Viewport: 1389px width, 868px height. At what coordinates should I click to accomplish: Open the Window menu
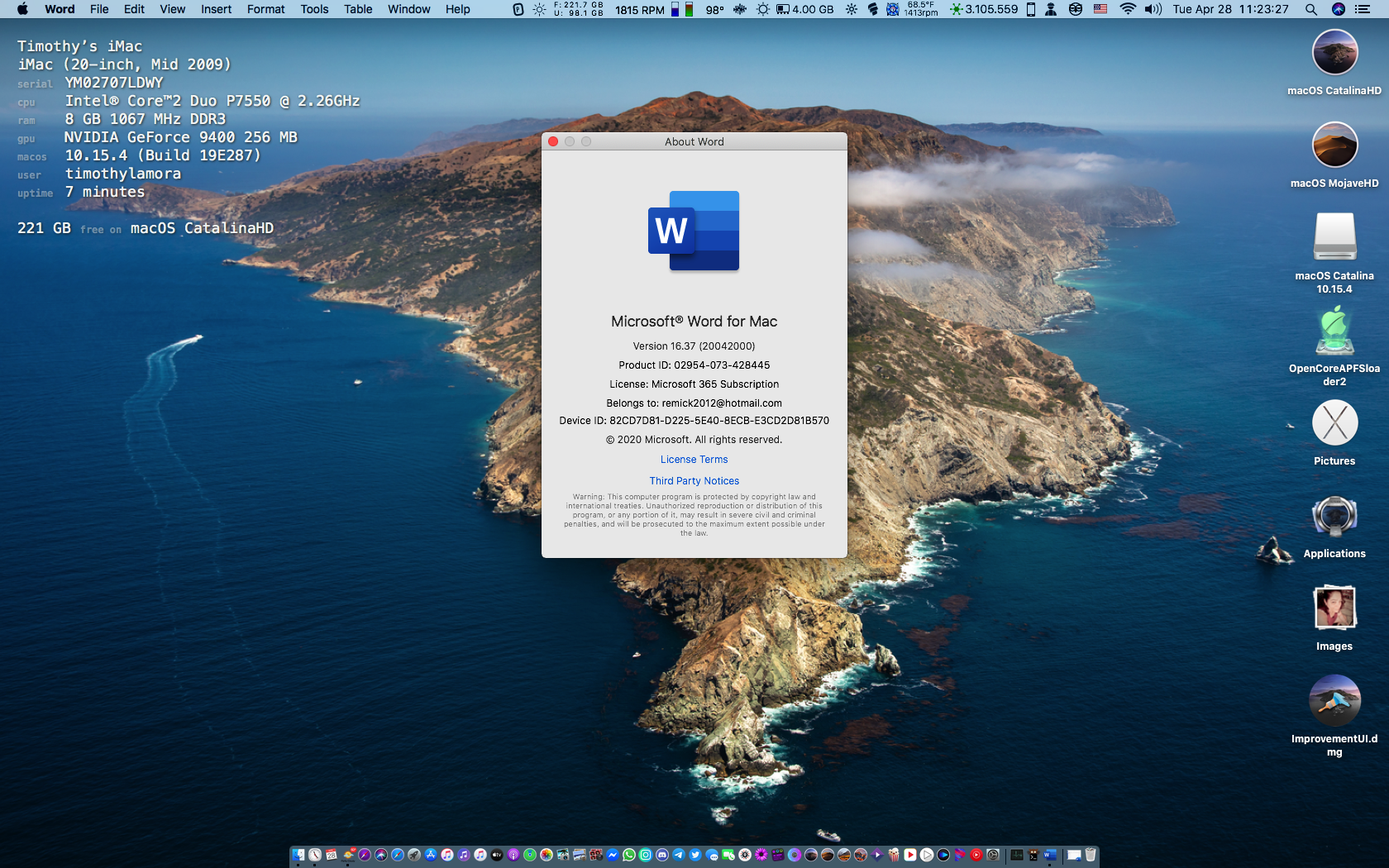click(x=408, y=9)
